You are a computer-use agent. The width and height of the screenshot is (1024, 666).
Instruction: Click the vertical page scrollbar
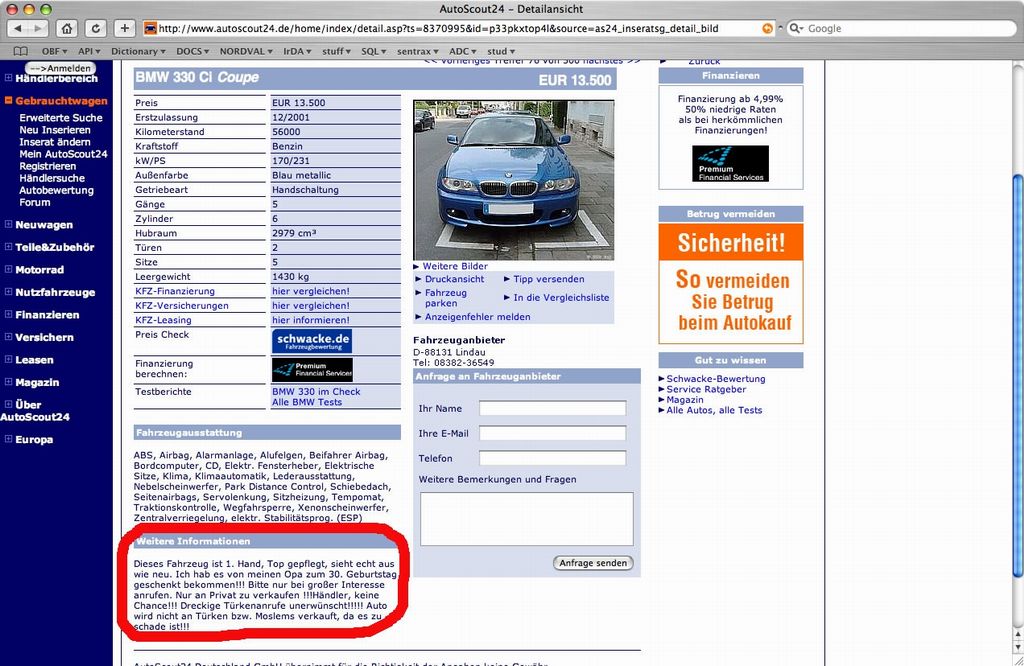(x=1017, y=375)
